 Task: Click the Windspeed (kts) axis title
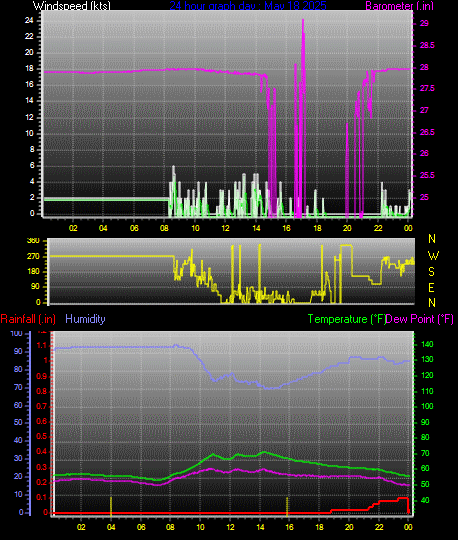click(x=72, y=6)
